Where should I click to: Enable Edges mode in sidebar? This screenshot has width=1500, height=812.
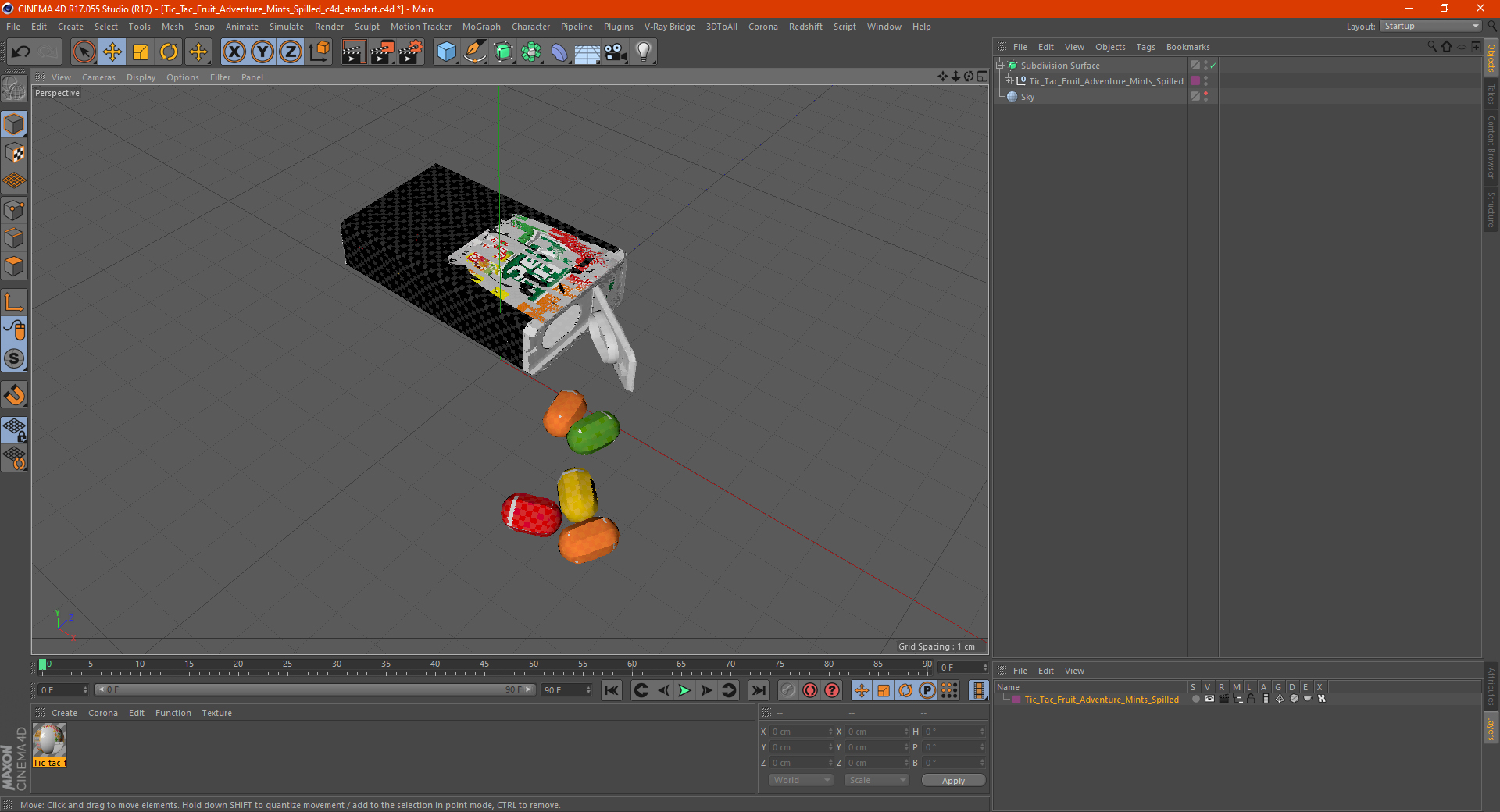14,238
